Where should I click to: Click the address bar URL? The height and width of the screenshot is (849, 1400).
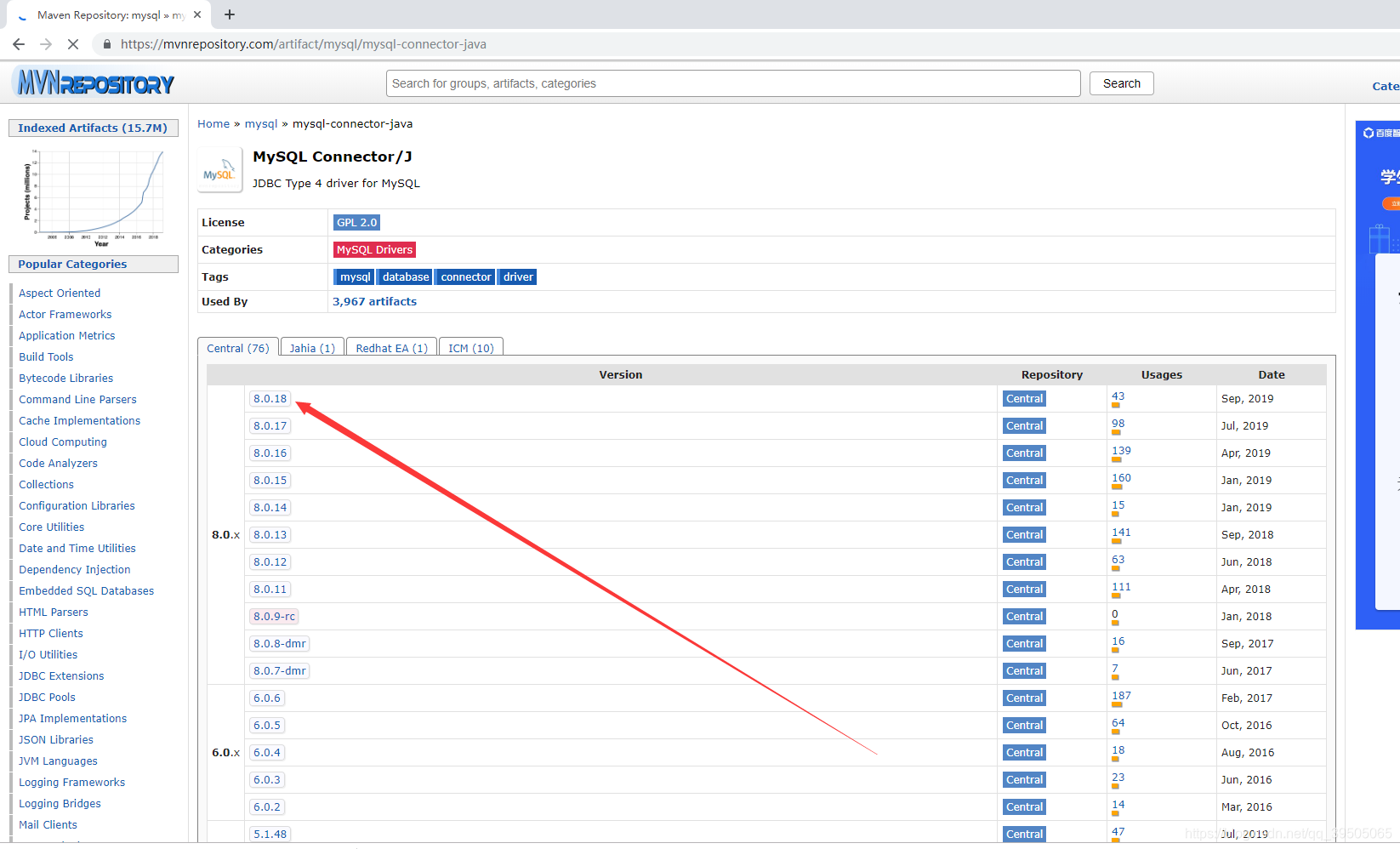[x=304, y=44]
